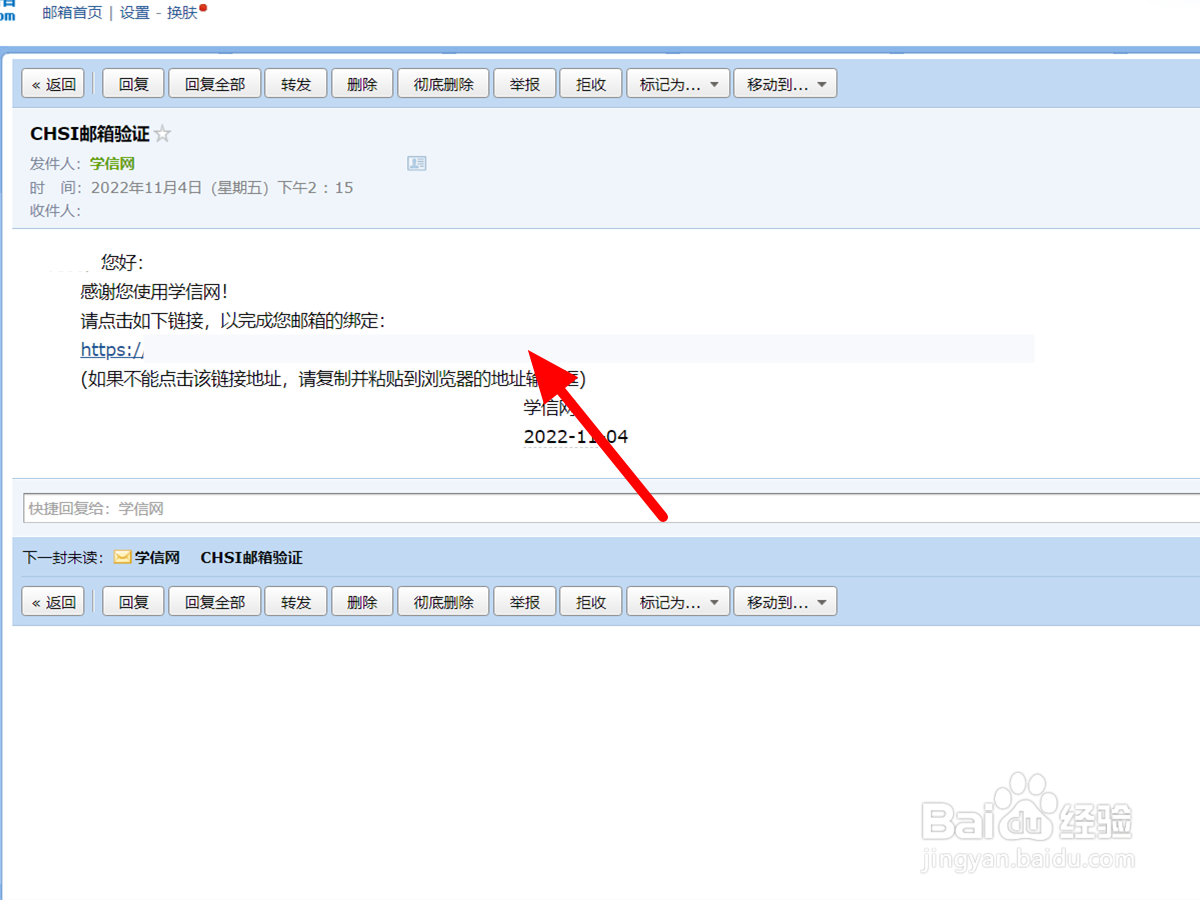Screen dimensions: 1200x900
Task: Click 收件人 label
Action: [x=55, y=210]
